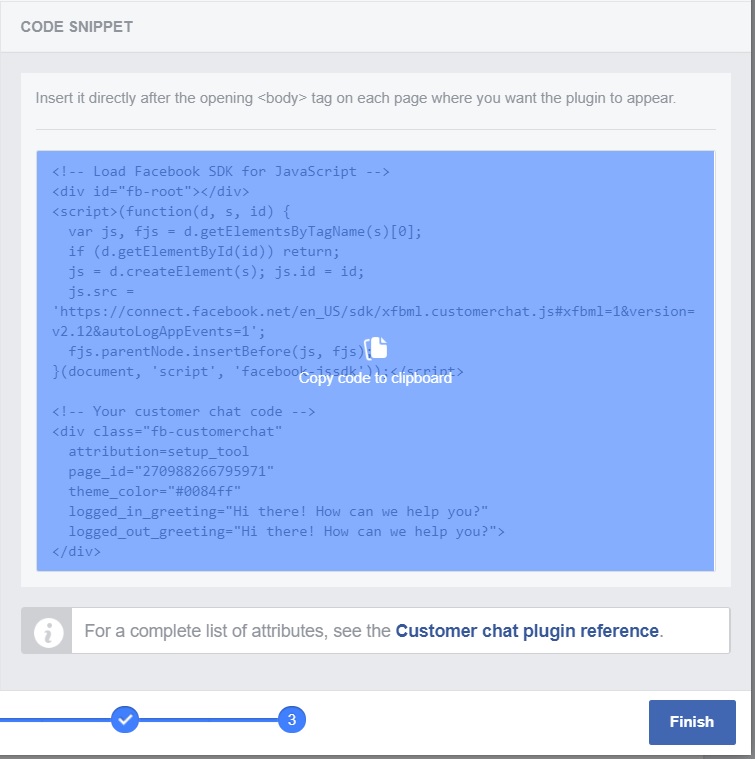Click the 'CODE SNIPPET' heading

[x=76, y=27]
